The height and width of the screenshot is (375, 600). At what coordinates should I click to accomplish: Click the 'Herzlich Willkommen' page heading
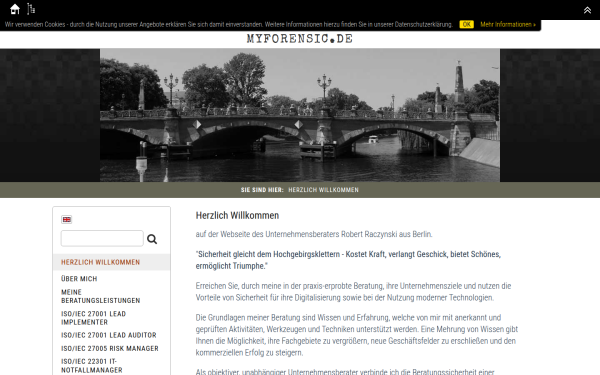point(237,215)
